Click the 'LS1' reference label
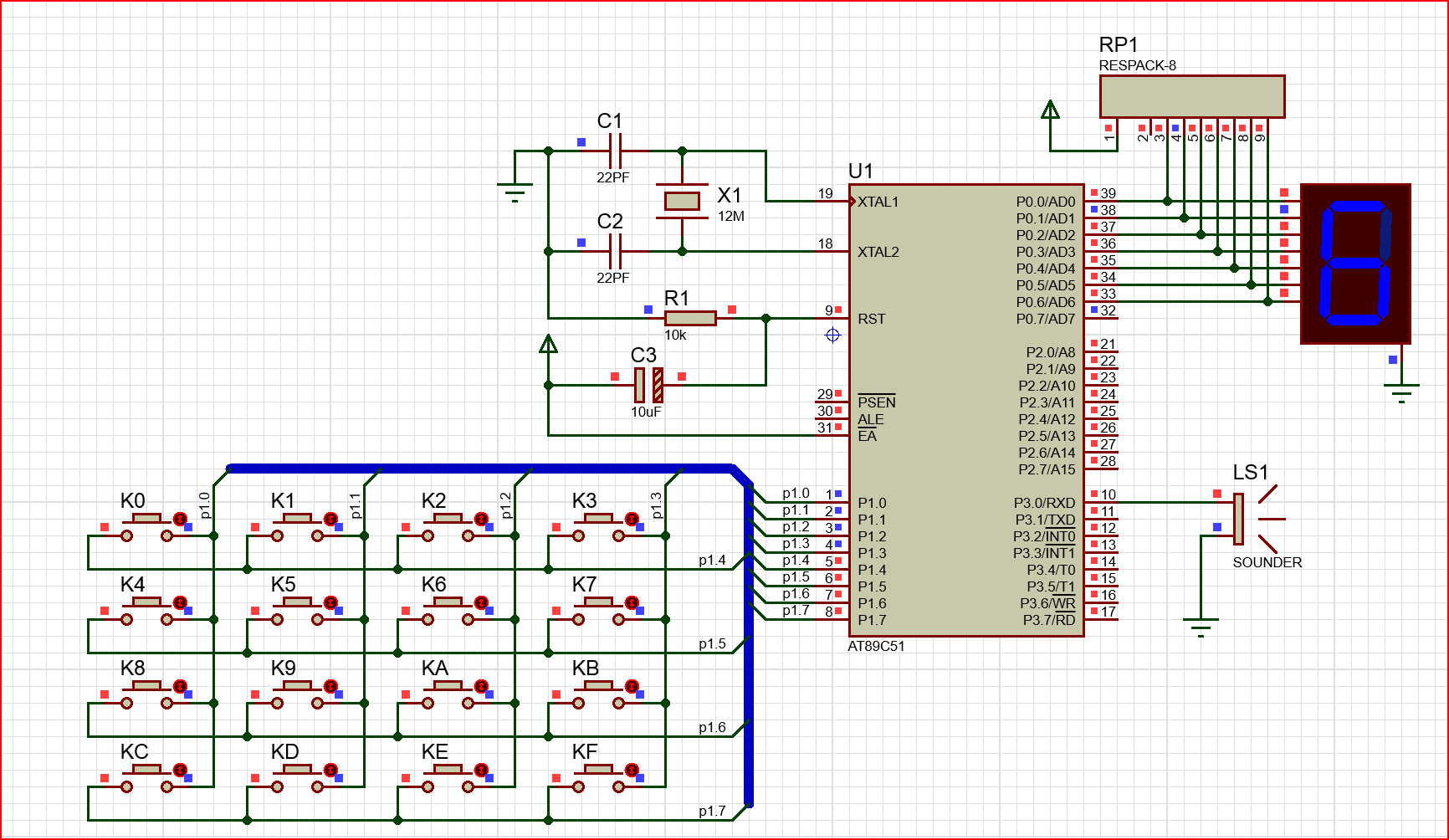This screenshot has width=1449, height=840. [1251, 473]
